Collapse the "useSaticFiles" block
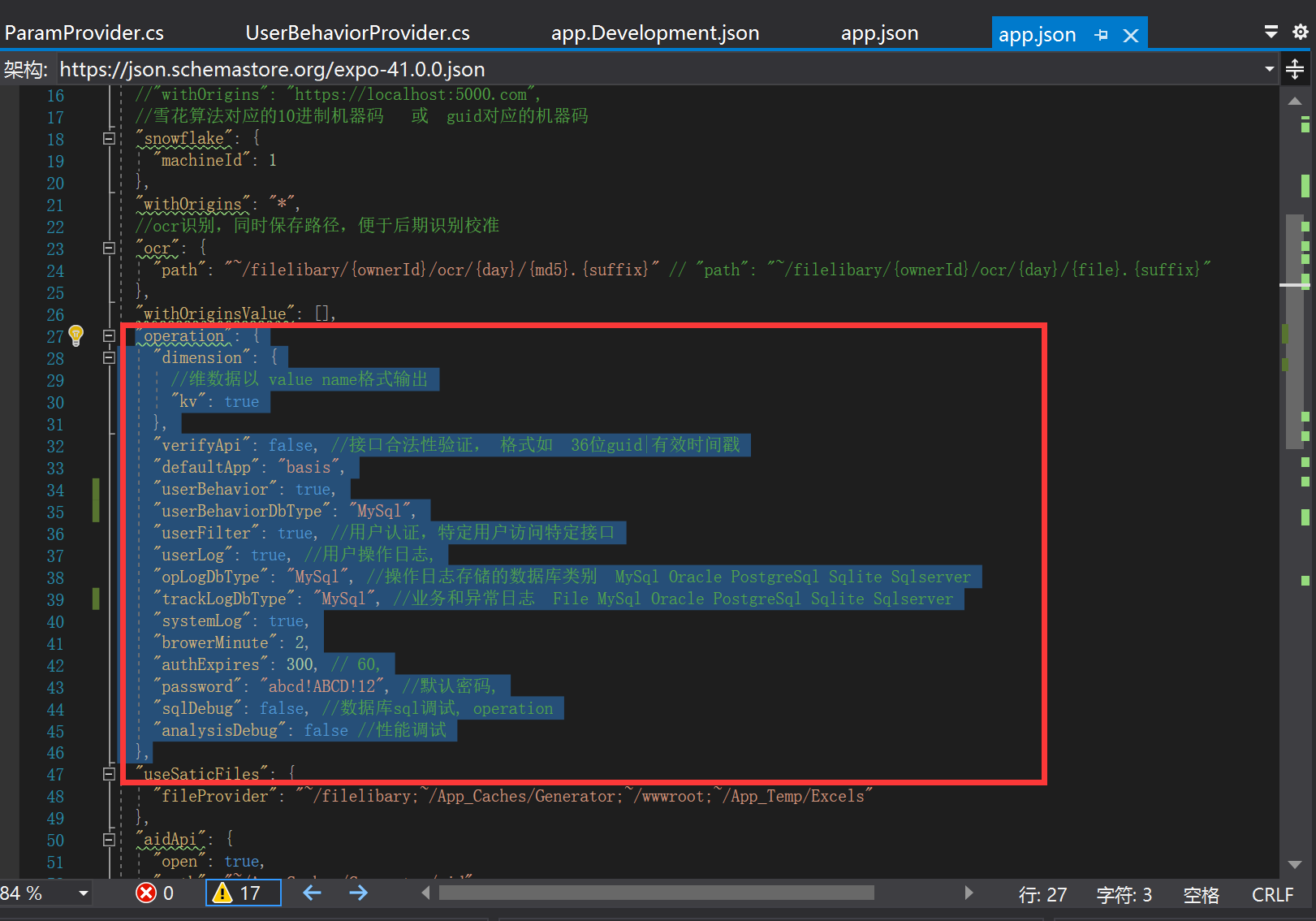 pyautogui.click(x=109, y=774)
